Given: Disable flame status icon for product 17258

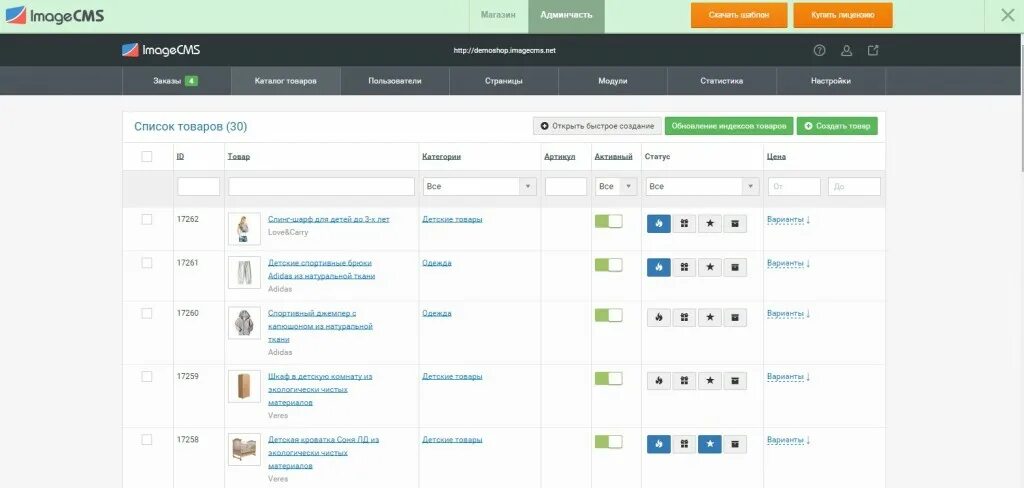Looking at the screenshot, I should click(658, 444).
